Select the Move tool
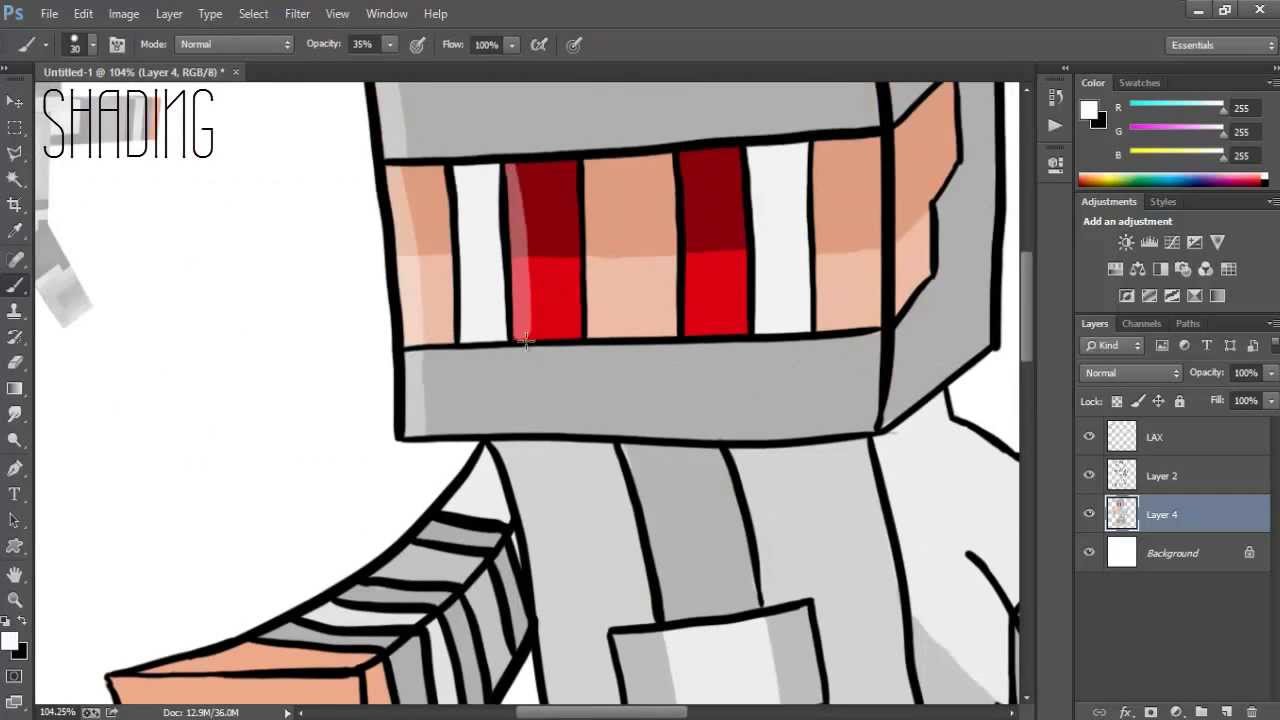 coord(15,101)
